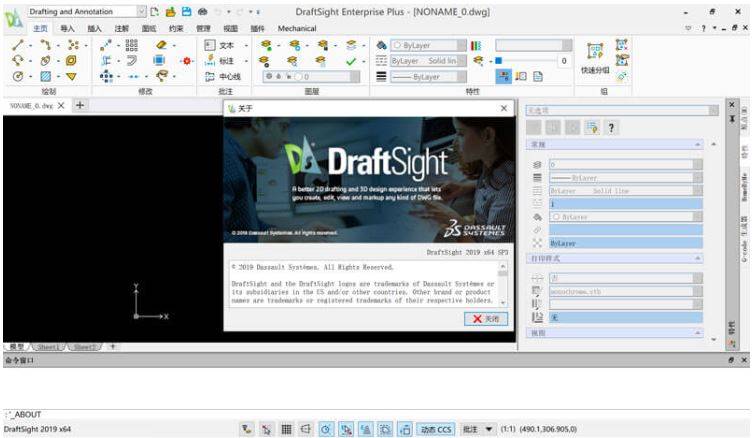Open the Drafting and Annotation workspace dropdown
Screen dimensions: 753x438
tap(142, 11)
